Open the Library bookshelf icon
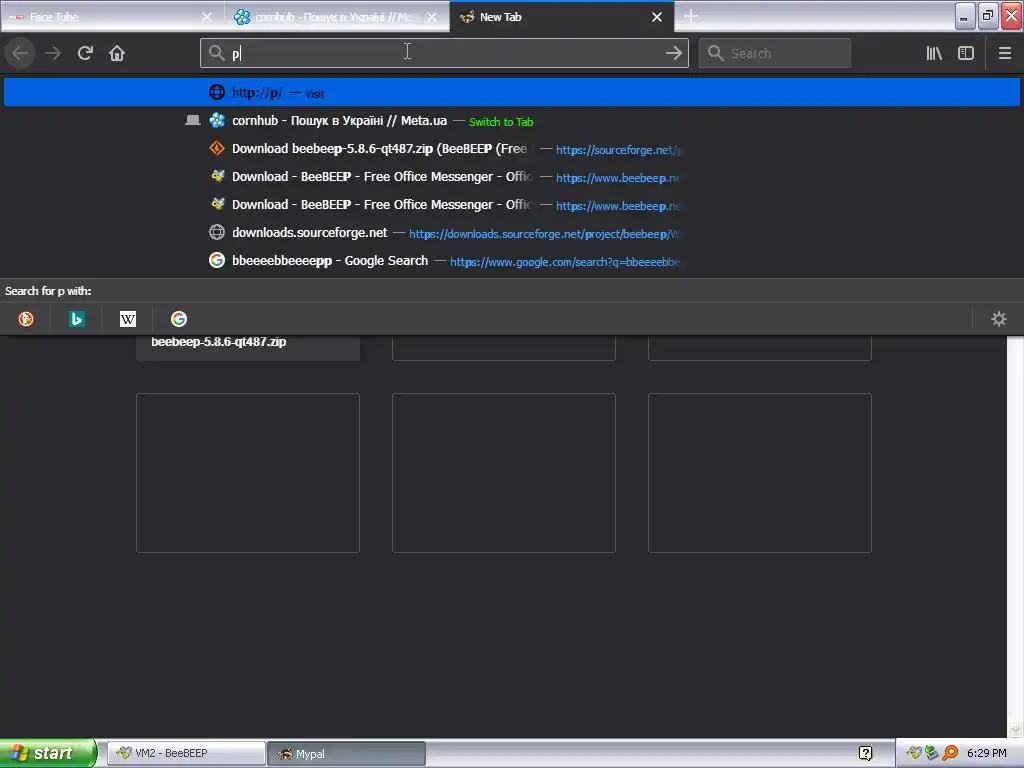 click(934, 53)
